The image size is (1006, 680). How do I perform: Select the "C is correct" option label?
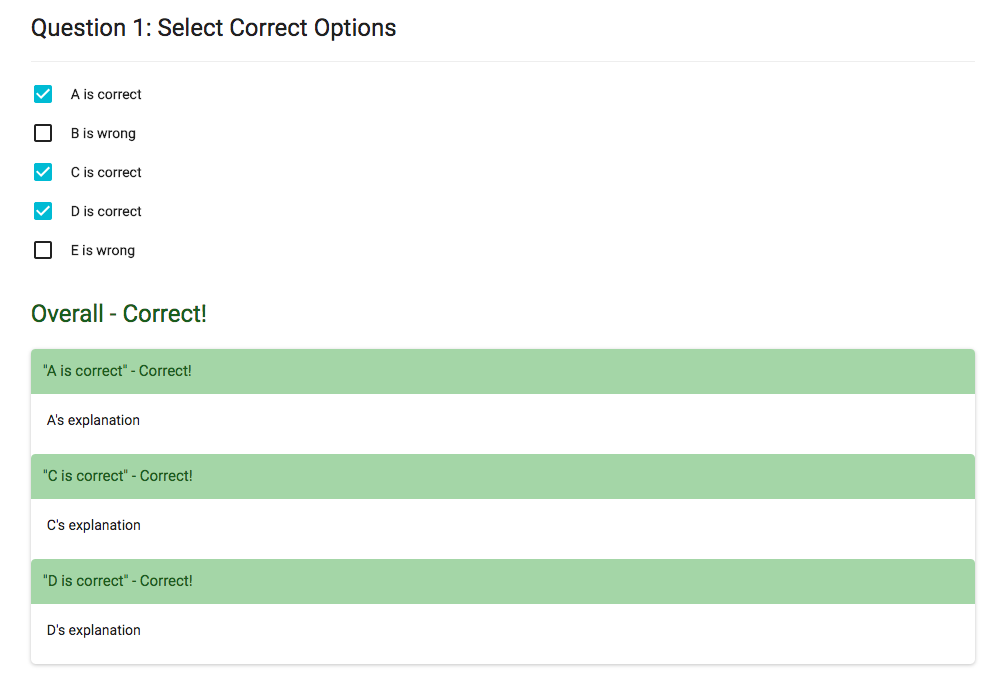pyautogui.click(x=105, y=172)
